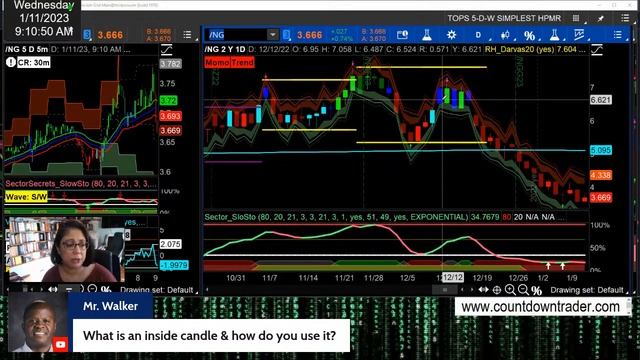
Task: Open right chart Drawing set: Default menu
Action: point(587,290)
